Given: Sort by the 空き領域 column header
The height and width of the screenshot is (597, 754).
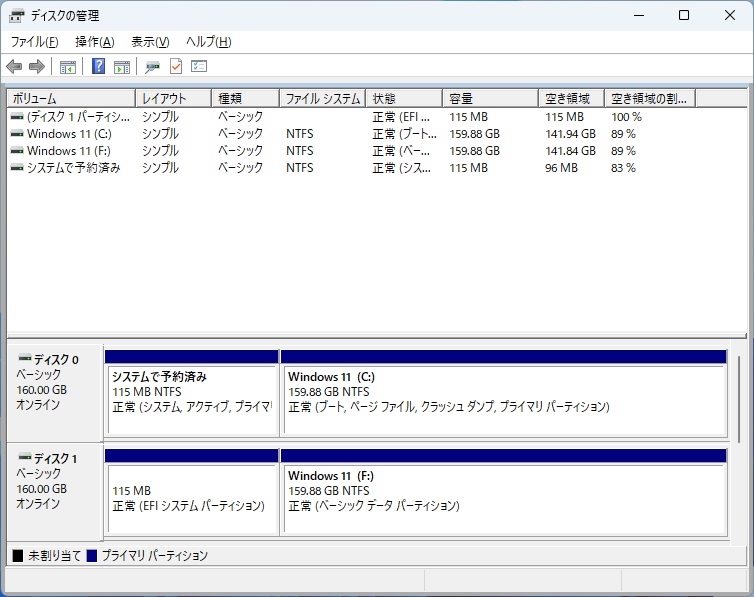Looking at the screenshot, I should [x=572, y=99].
